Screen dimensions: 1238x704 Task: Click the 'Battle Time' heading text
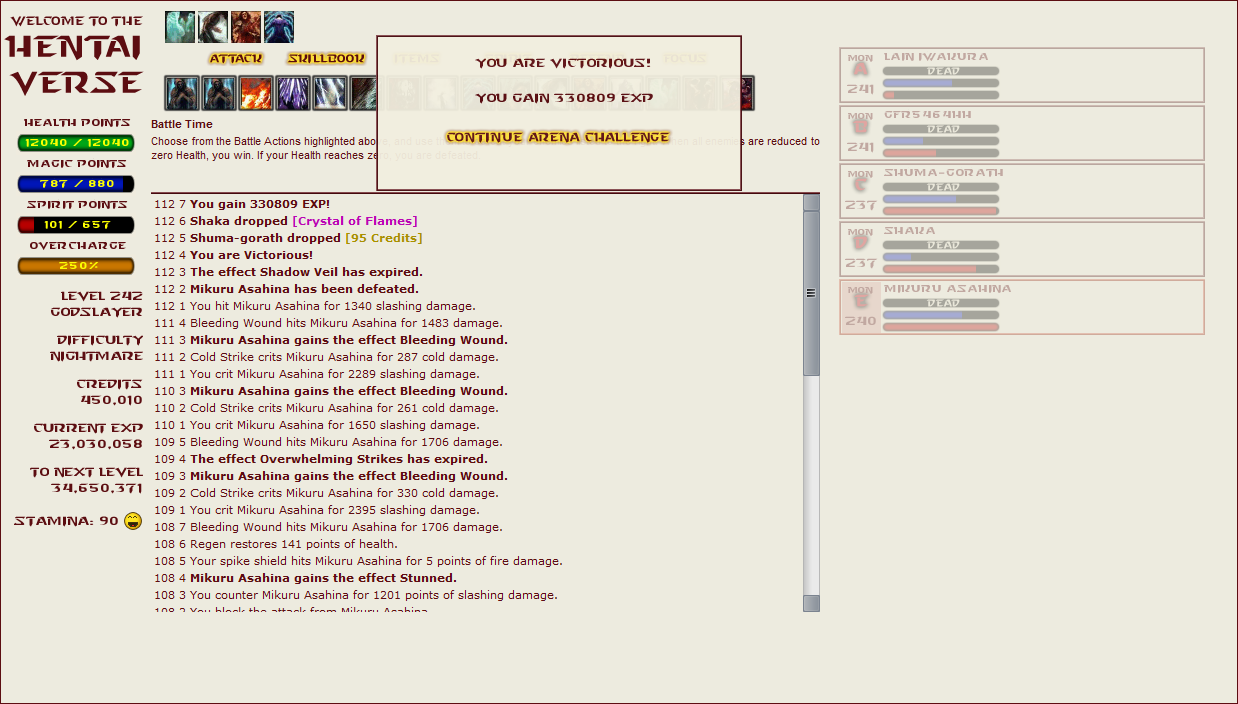[182, 124]
